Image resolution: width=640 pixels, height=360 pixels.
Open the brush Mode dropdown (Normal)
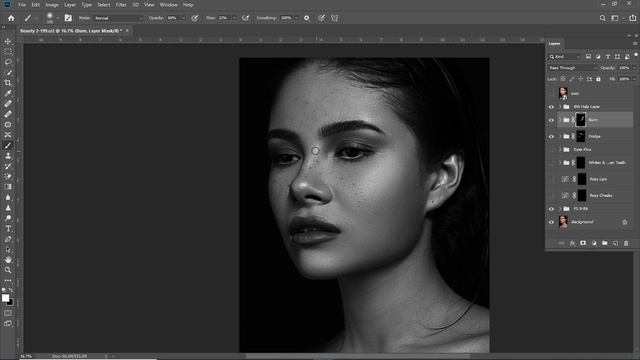point(118,18)
